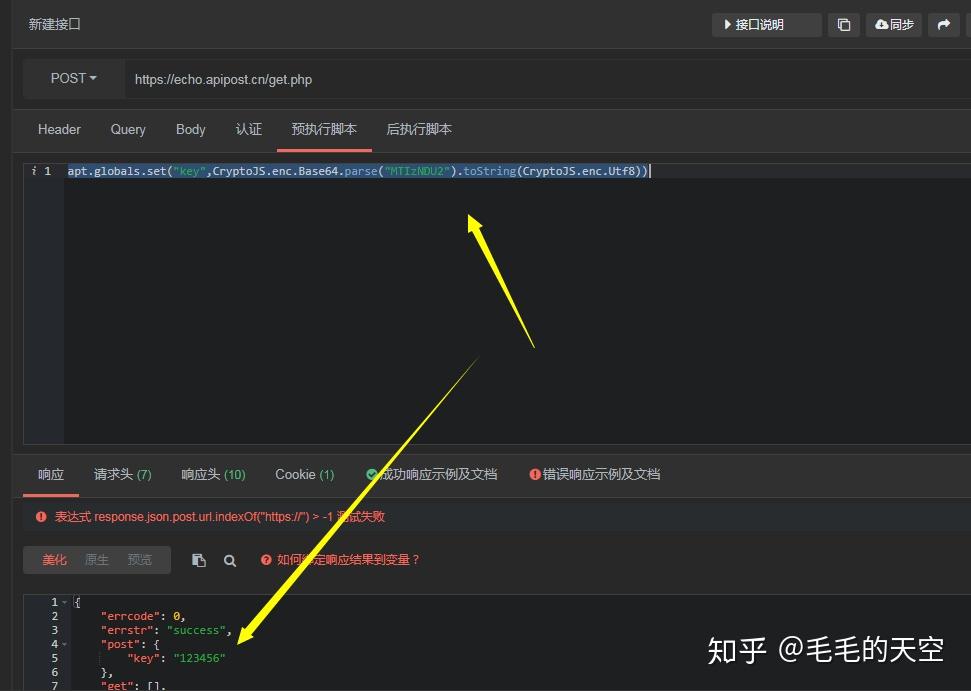
Task: Click the share arrow icon
Action: tap(944, 25)
